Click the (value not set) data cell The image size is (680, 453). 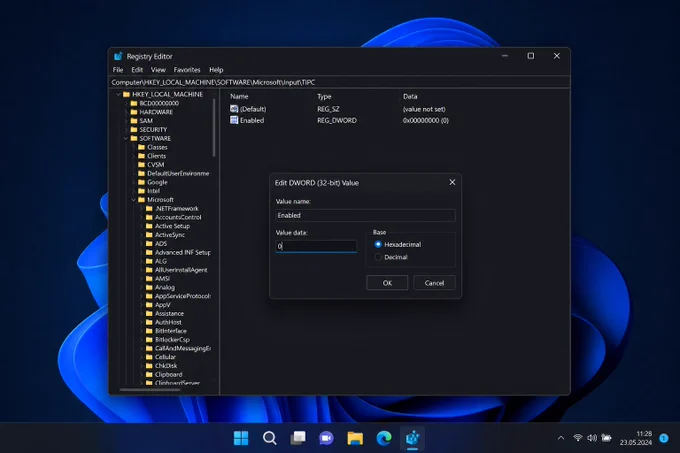coord(424,109)
